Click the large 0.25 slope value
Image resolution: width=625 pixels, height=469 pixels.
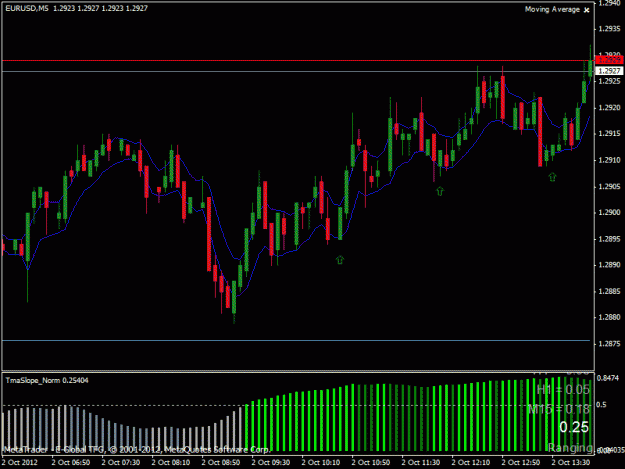coord(574,427)
